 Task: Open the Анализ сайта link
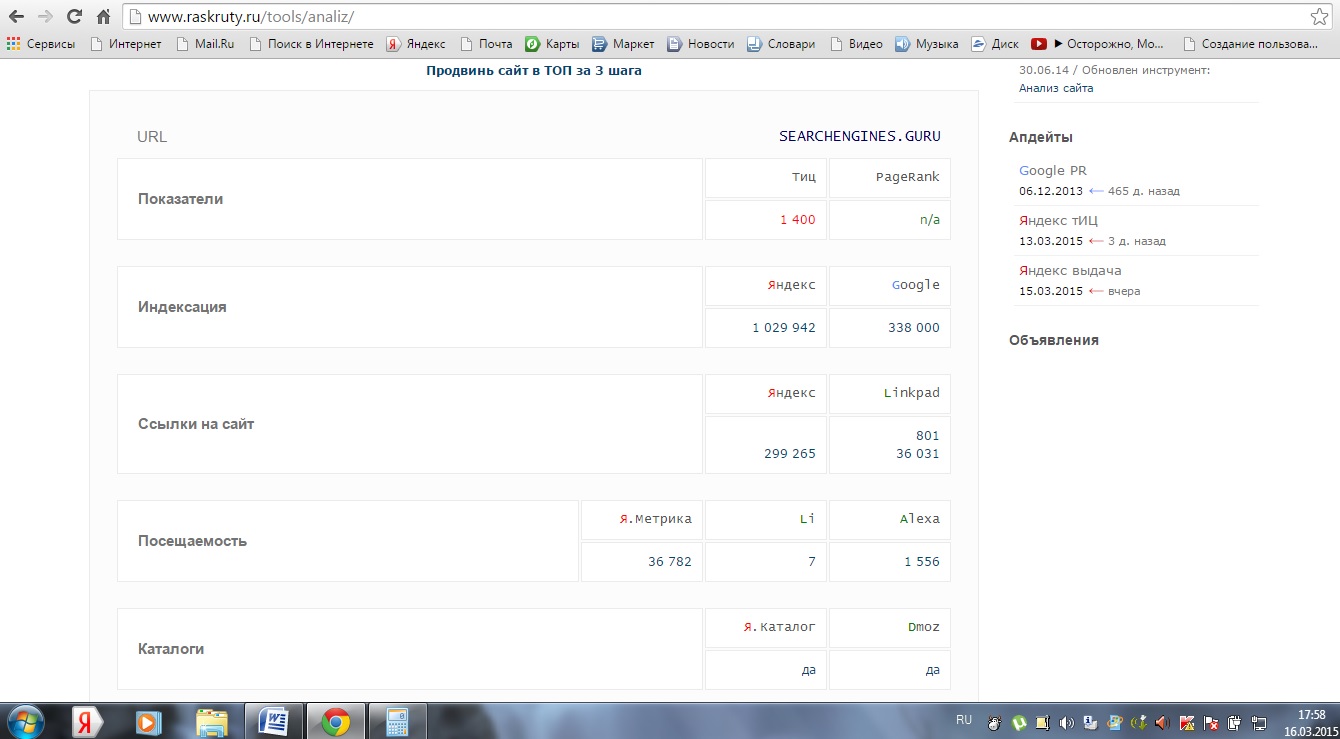click(1056, 88)
